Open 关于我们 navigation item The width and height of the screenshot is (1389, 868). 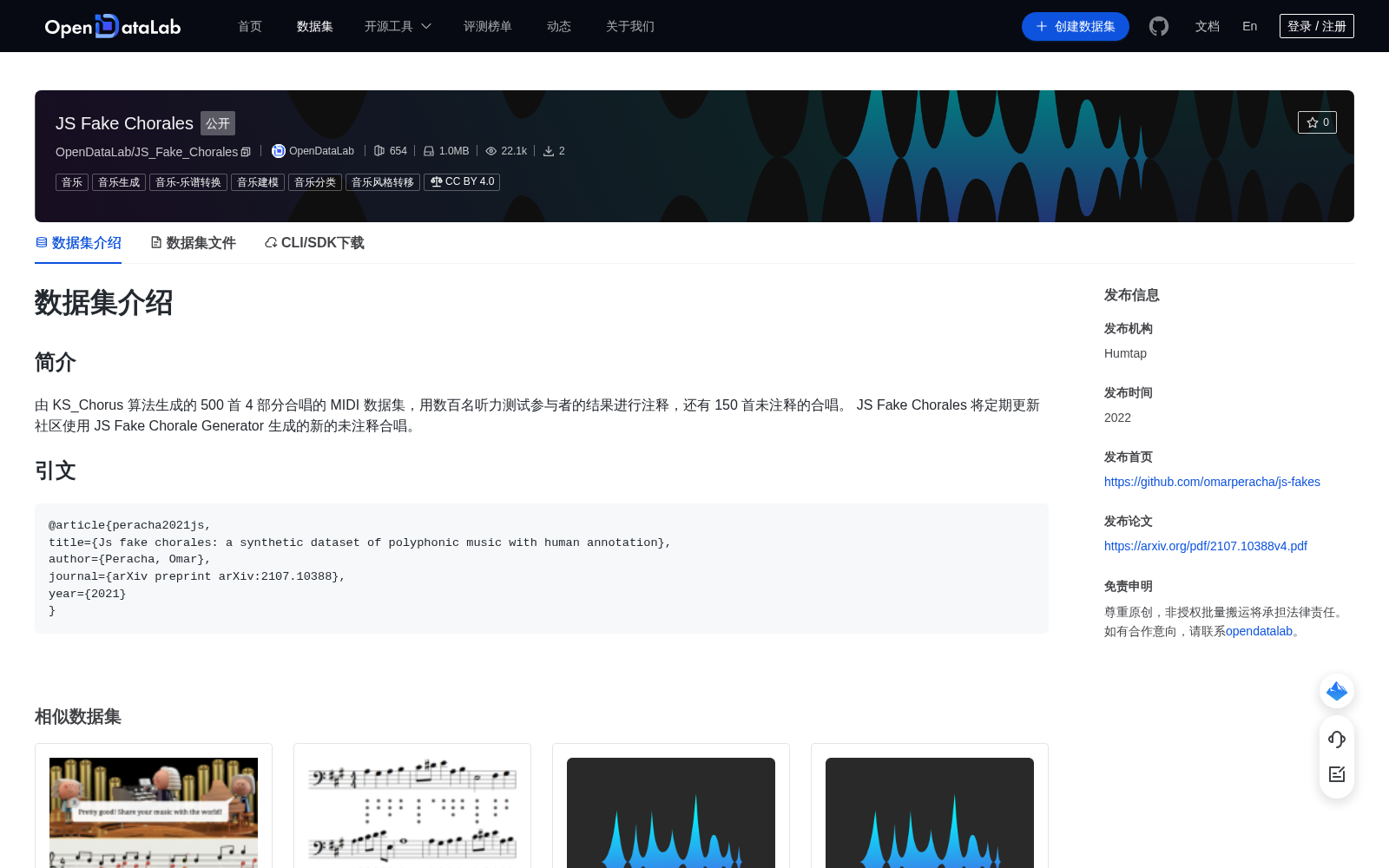click(x=630, y=26)
